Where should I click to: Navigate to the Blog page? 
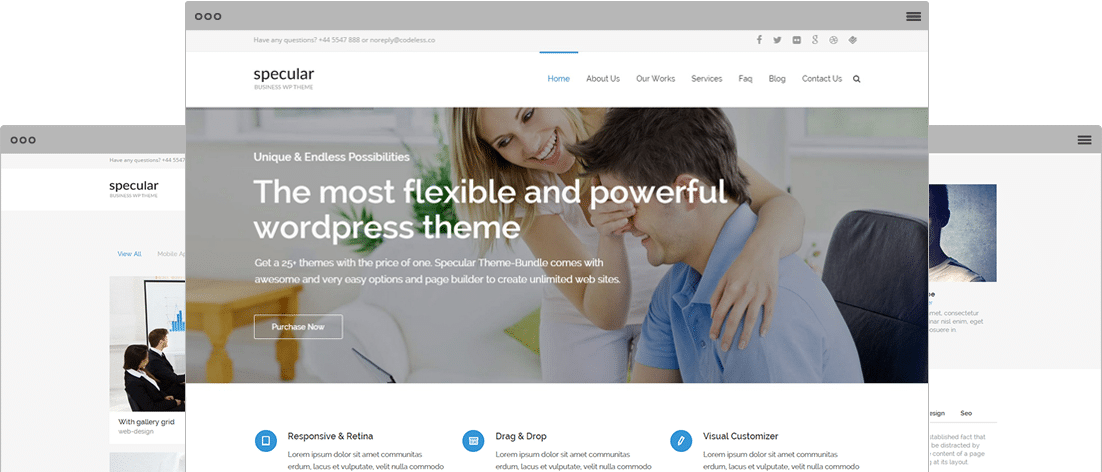click(x=777, y=79)
